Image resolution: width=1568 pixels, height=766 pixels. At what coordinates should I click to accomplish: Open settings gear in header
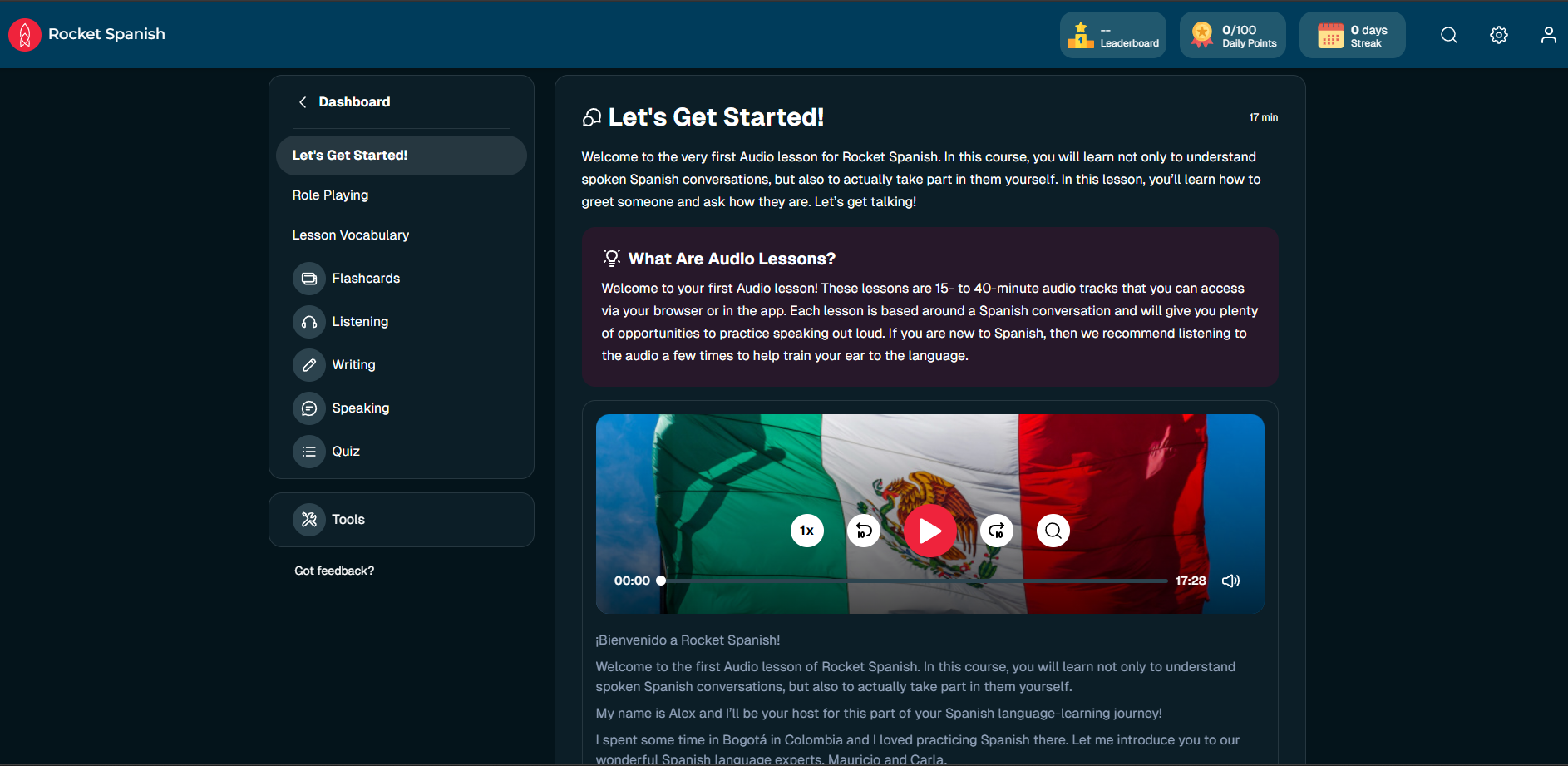pyautogui.click(x=1499, y=35)
